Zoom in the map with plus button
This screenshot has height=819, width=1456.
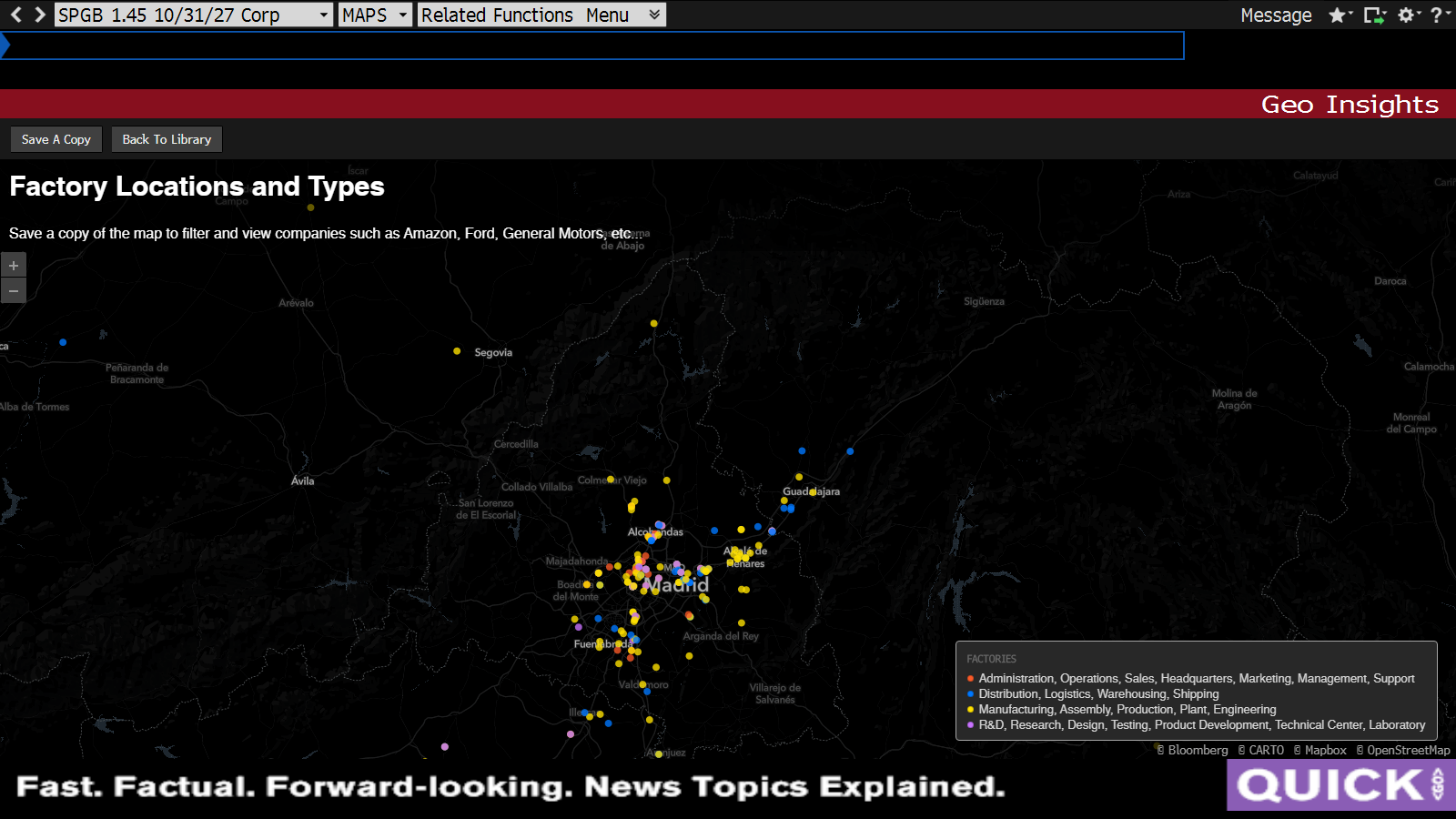(14, 266)
